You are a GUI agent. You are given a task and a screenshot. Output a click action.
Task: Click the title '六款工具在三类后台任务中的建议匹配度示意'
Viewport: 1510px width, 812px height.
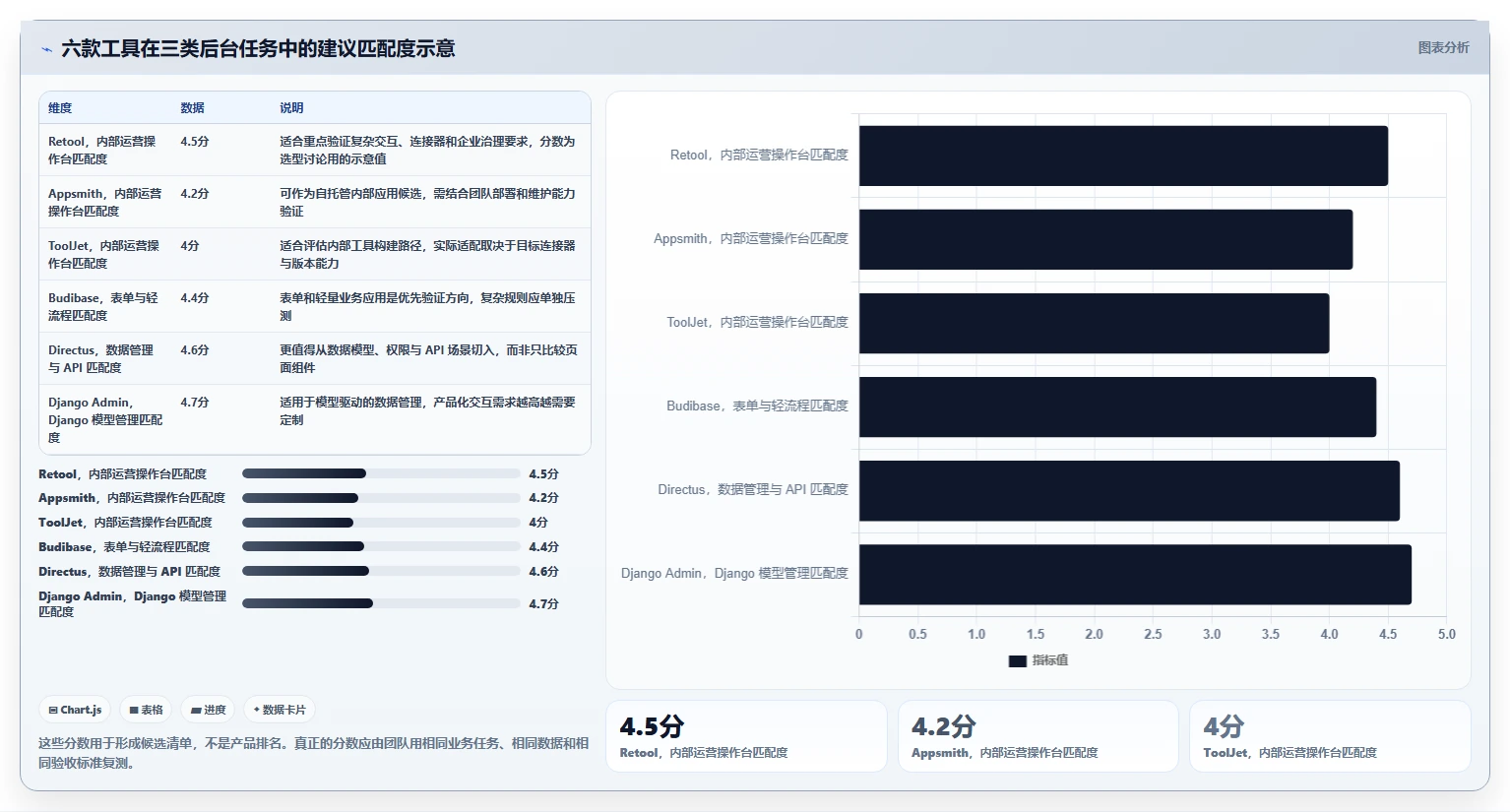[258, 49]
